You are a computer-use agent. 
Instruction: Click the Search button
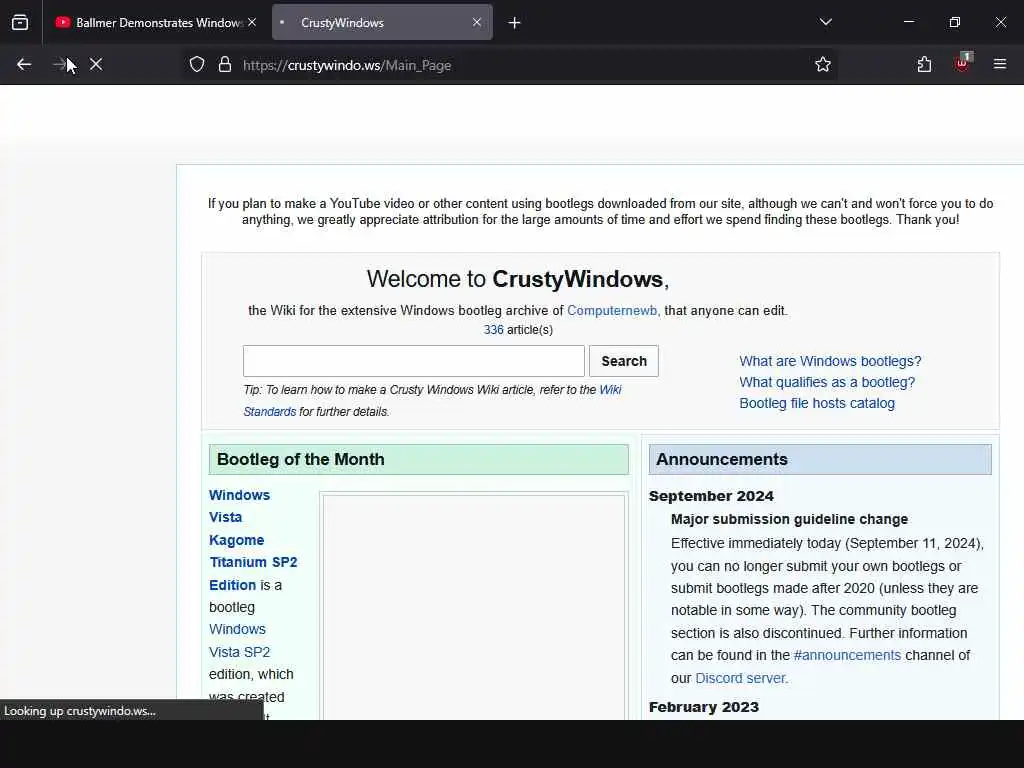click(x=624, y=361)
